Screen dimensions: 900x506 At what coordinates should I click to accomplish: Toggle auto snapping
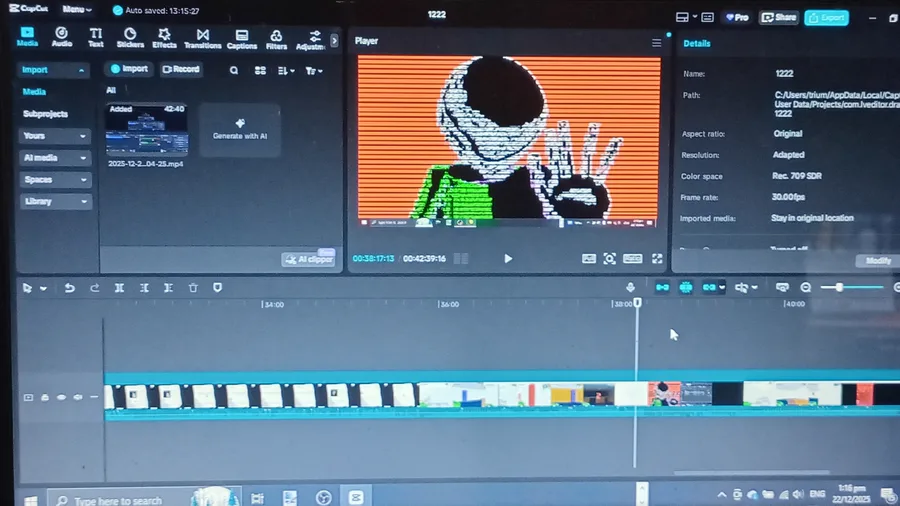click(x=686, y=287)
